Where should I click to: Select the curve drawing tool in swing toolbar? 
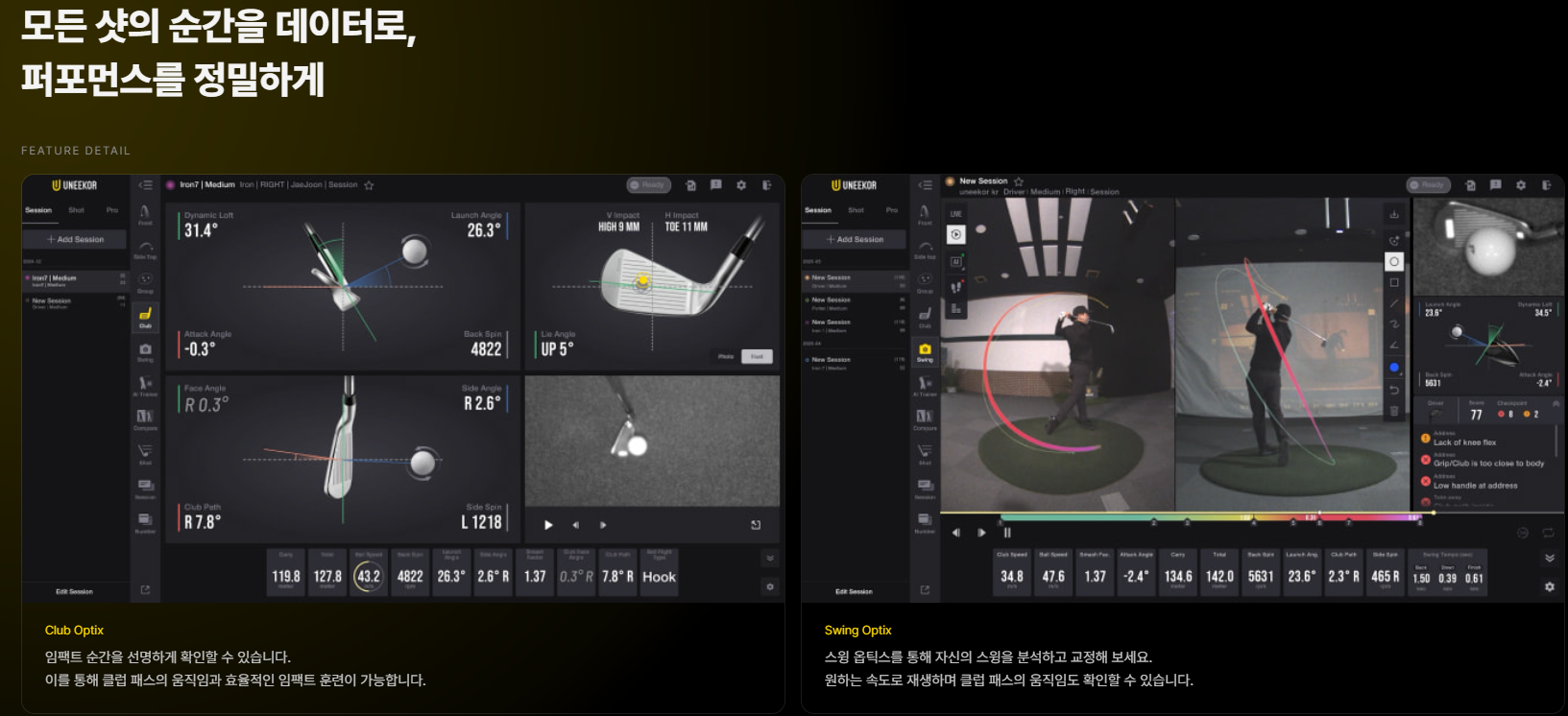pyautogui.click(x=1394, y=324)
